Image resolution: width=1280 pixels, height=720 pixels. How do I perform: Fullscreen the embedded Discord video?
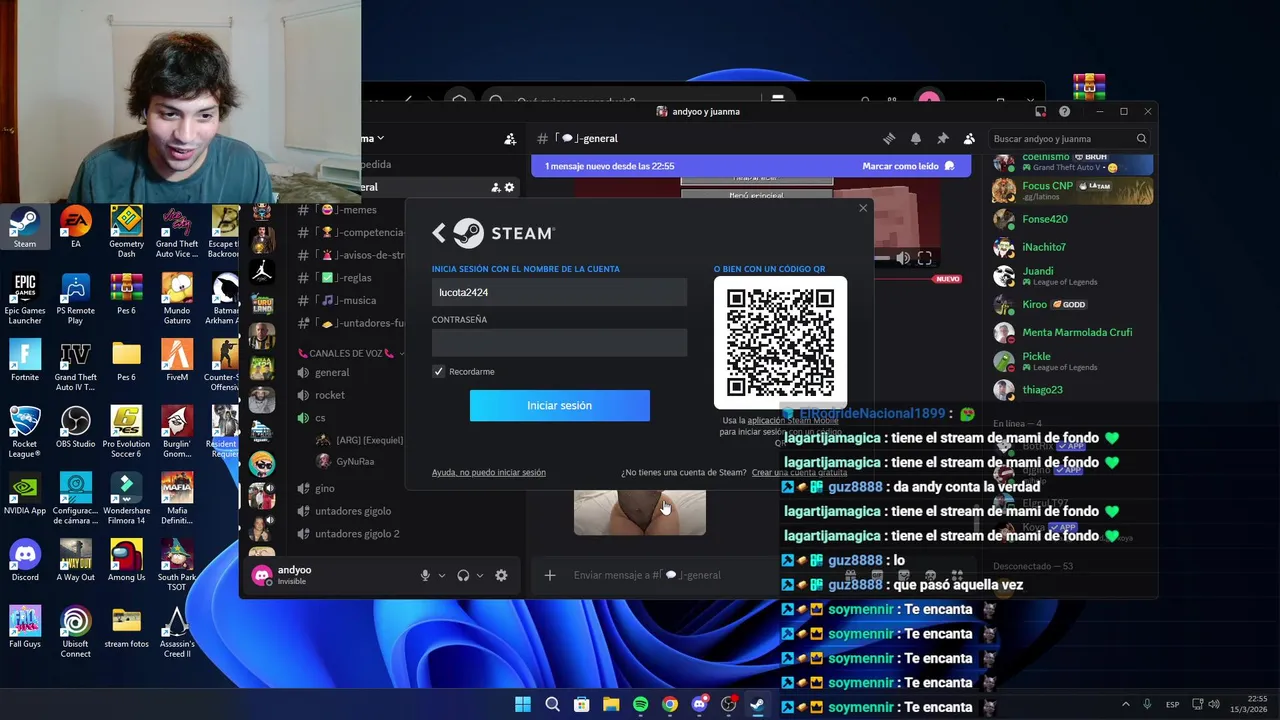pos(925,258)
